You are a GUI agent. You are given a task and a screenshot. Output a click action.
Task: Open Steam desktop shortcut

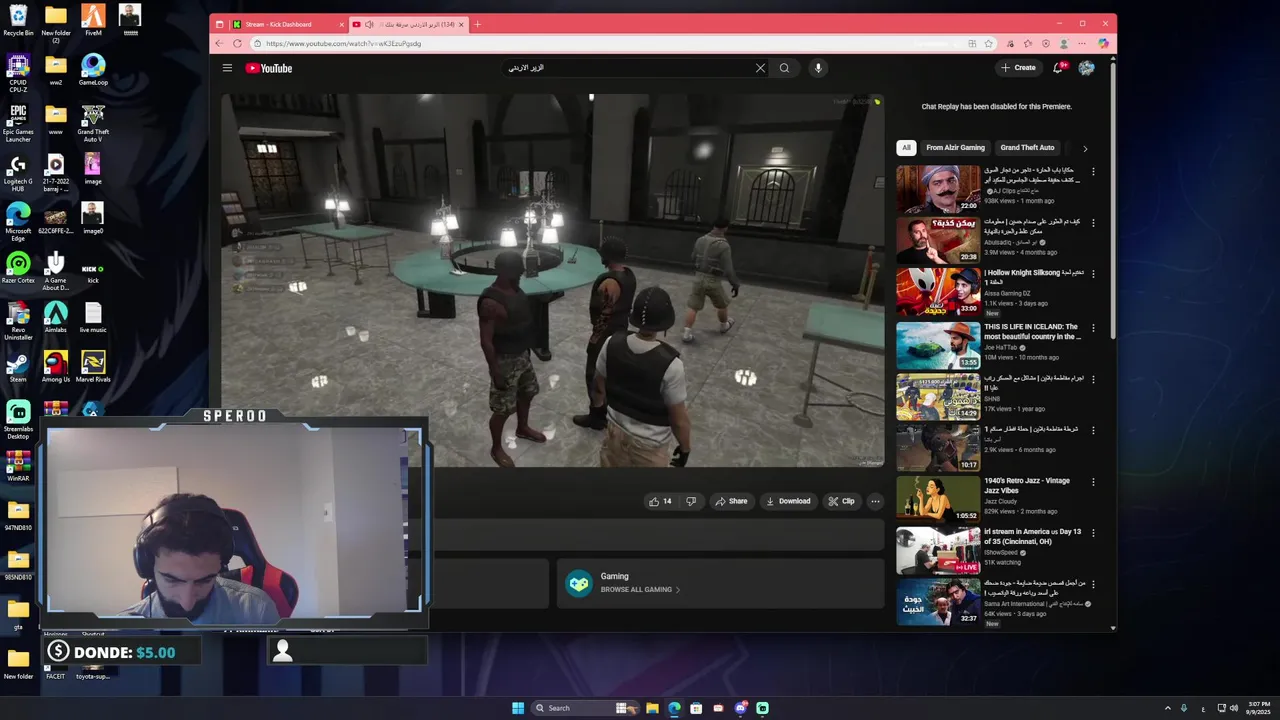tap(18, 366)
